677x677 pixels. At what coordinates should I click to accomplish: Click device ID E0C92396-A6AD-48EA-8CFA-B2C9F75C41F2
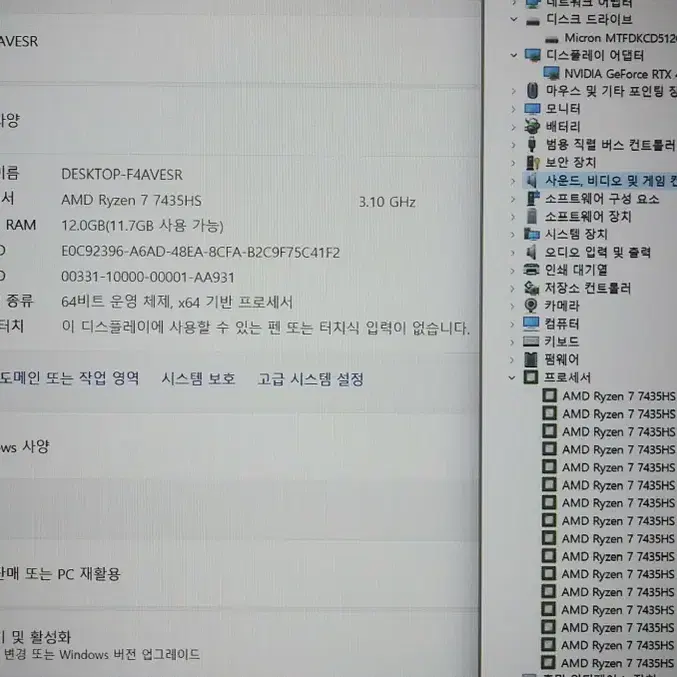point(200,252)
